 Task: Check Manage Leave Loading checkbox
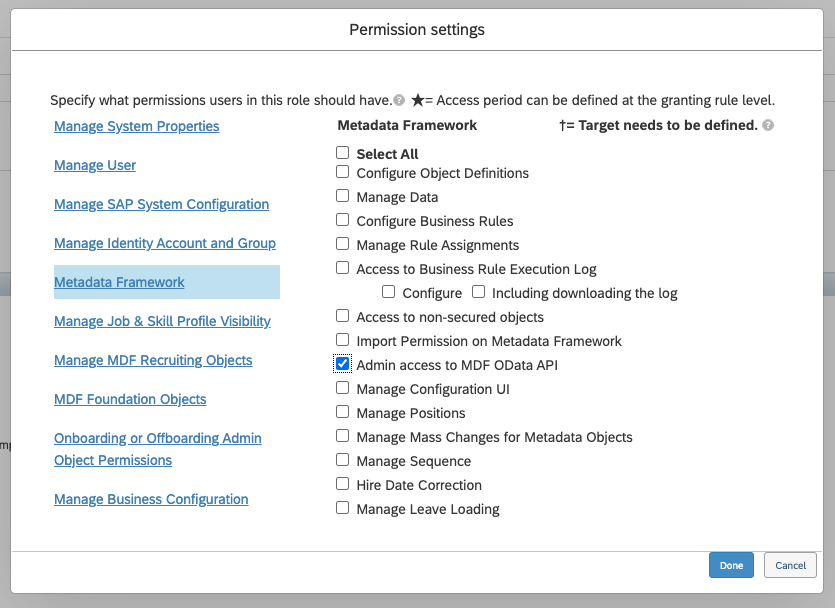tap(343, 508)
